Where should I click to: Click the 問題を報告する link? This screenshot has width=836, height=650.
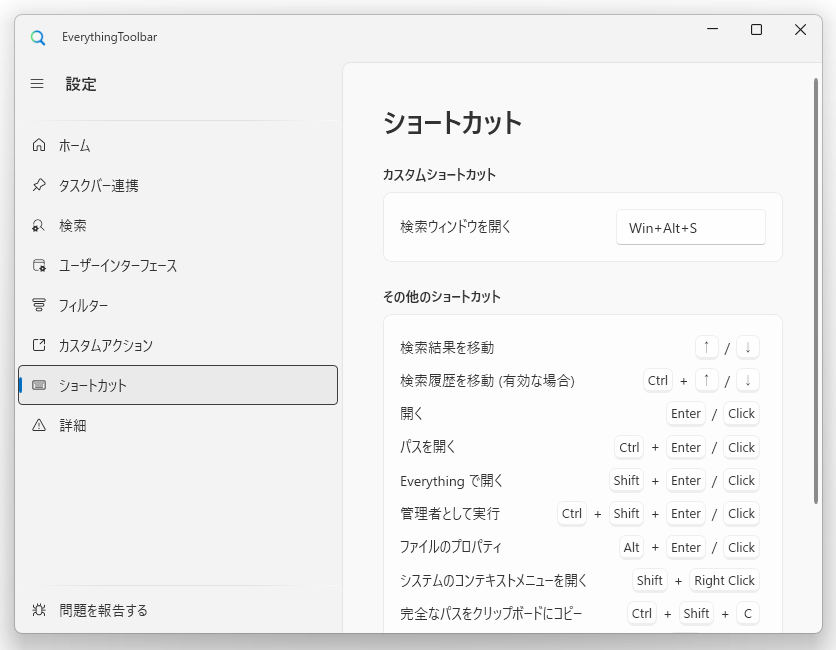pyautogui.click(x=178, y=610)
